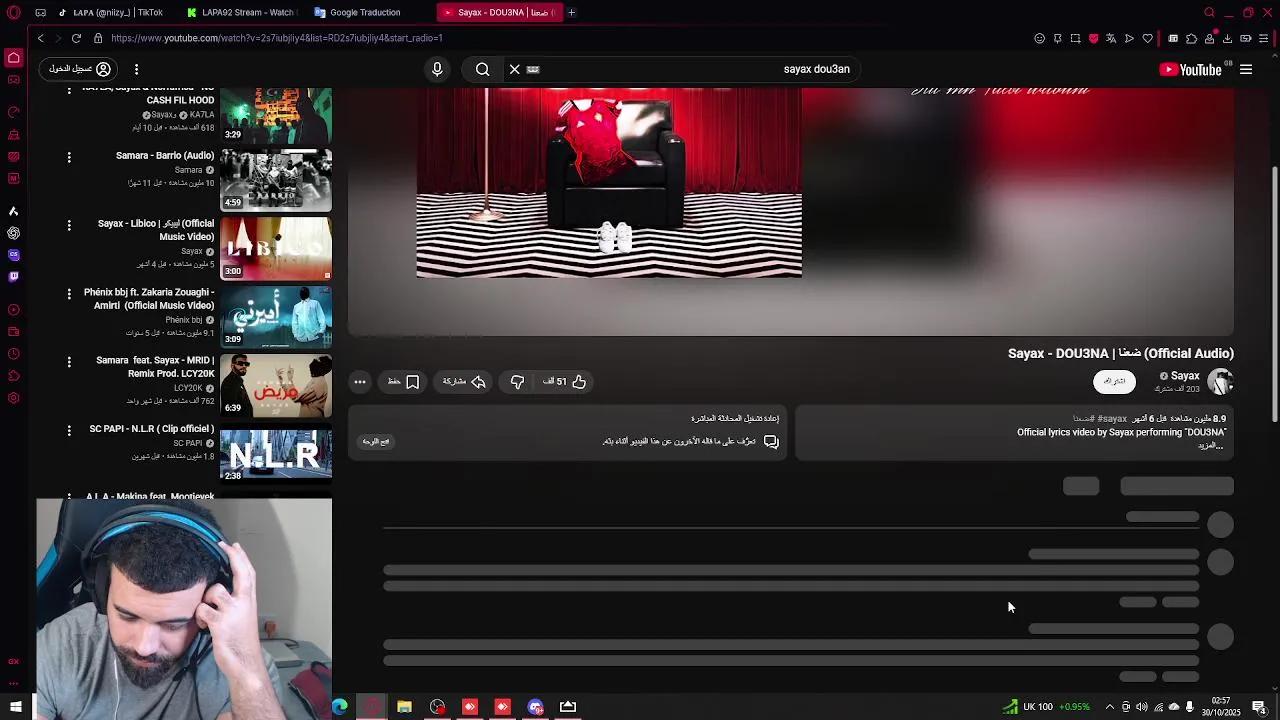
Task: Click the sign-in button with account icon
Action: 80,69
